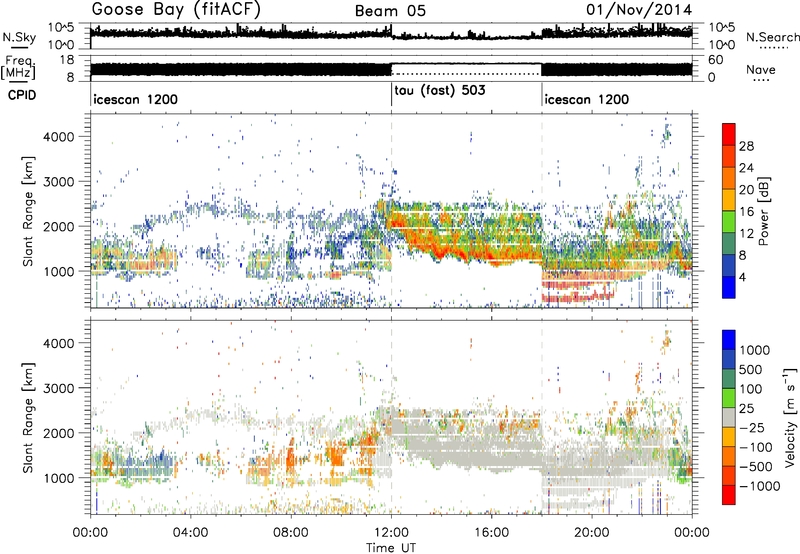Click the gray Velocity colorbar segment between 25 and -25

click(x=729, y=417)
